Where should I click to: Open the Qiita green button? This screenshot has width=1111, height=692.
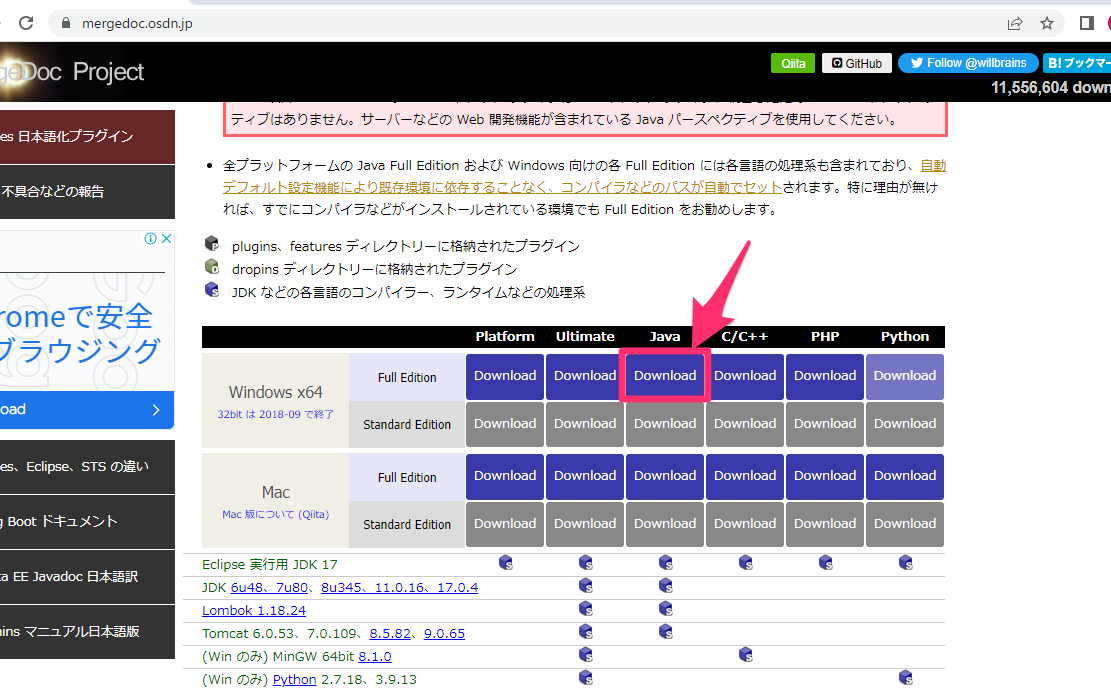tap(793, 63)
